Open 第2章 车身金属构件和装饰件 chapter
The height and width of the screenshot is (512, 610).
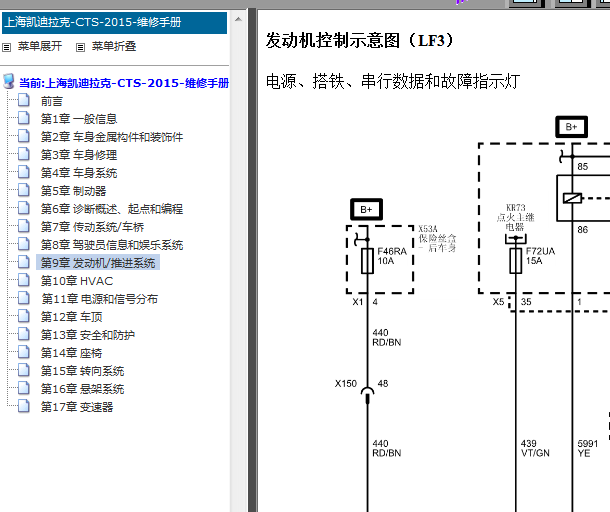pos(112,137)
